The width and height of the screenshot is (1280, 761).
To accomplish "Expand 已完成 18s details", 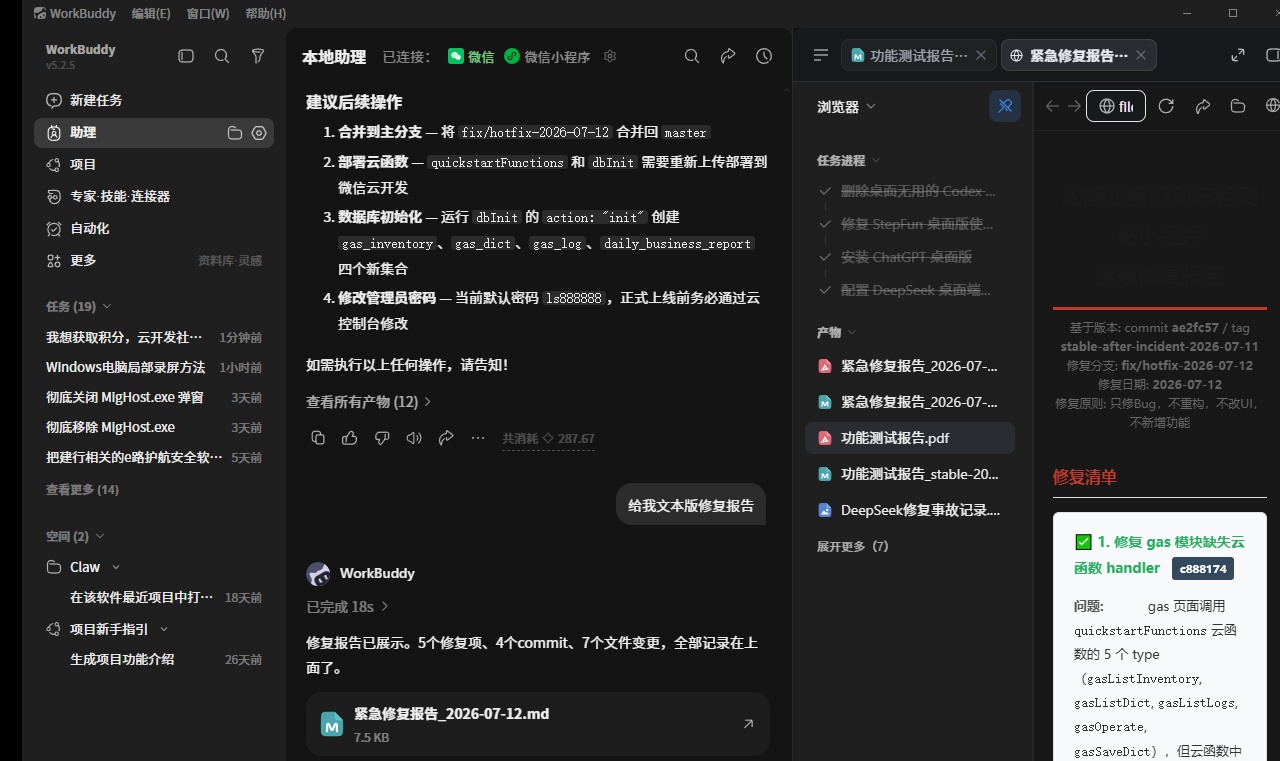I will pyautogui.click(x=347, y=606).
